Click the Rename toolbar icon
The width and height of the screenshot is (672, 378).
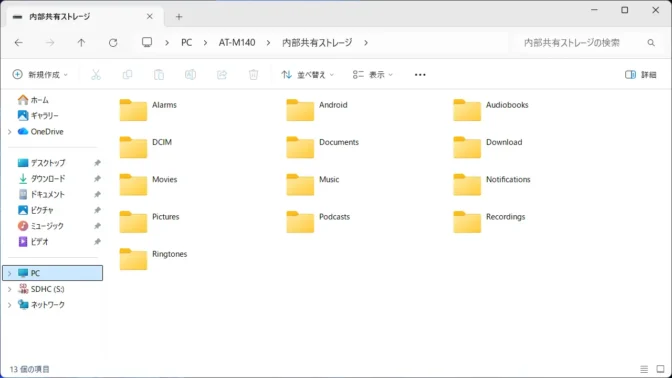tap(190, 75)
